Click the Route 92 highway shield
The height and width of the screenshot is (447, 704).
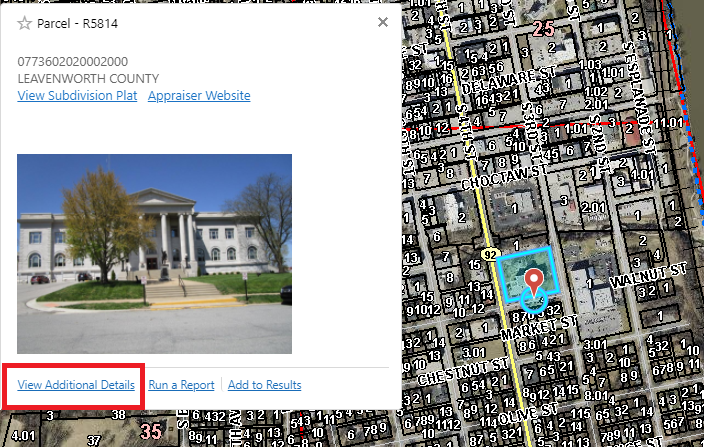(x=490, y=255)
